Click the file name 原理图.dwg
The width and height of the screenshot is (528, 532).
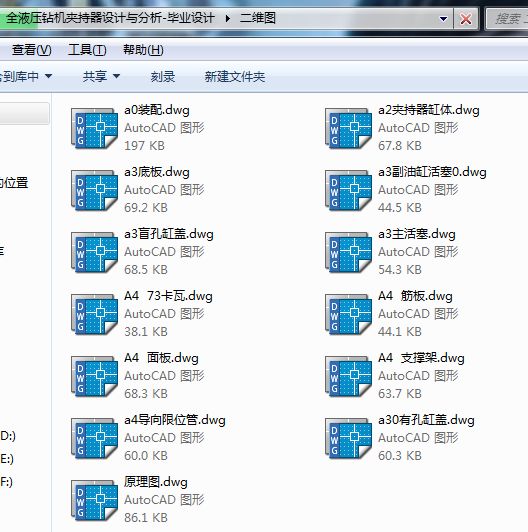(x=156, y=482)
